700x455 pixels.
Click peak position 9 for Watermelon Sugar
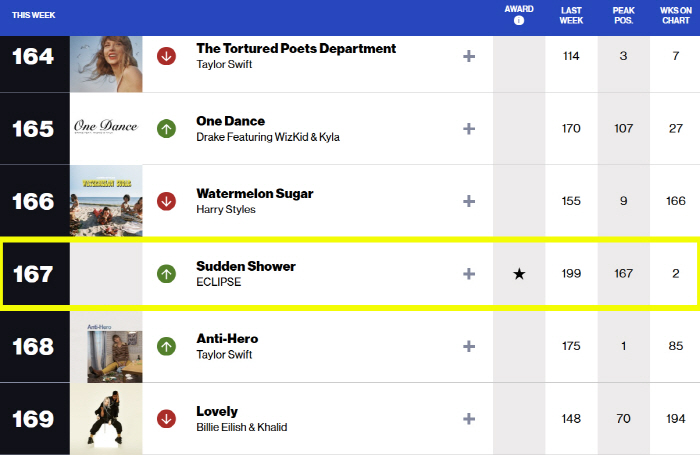(x=624, y=201)
